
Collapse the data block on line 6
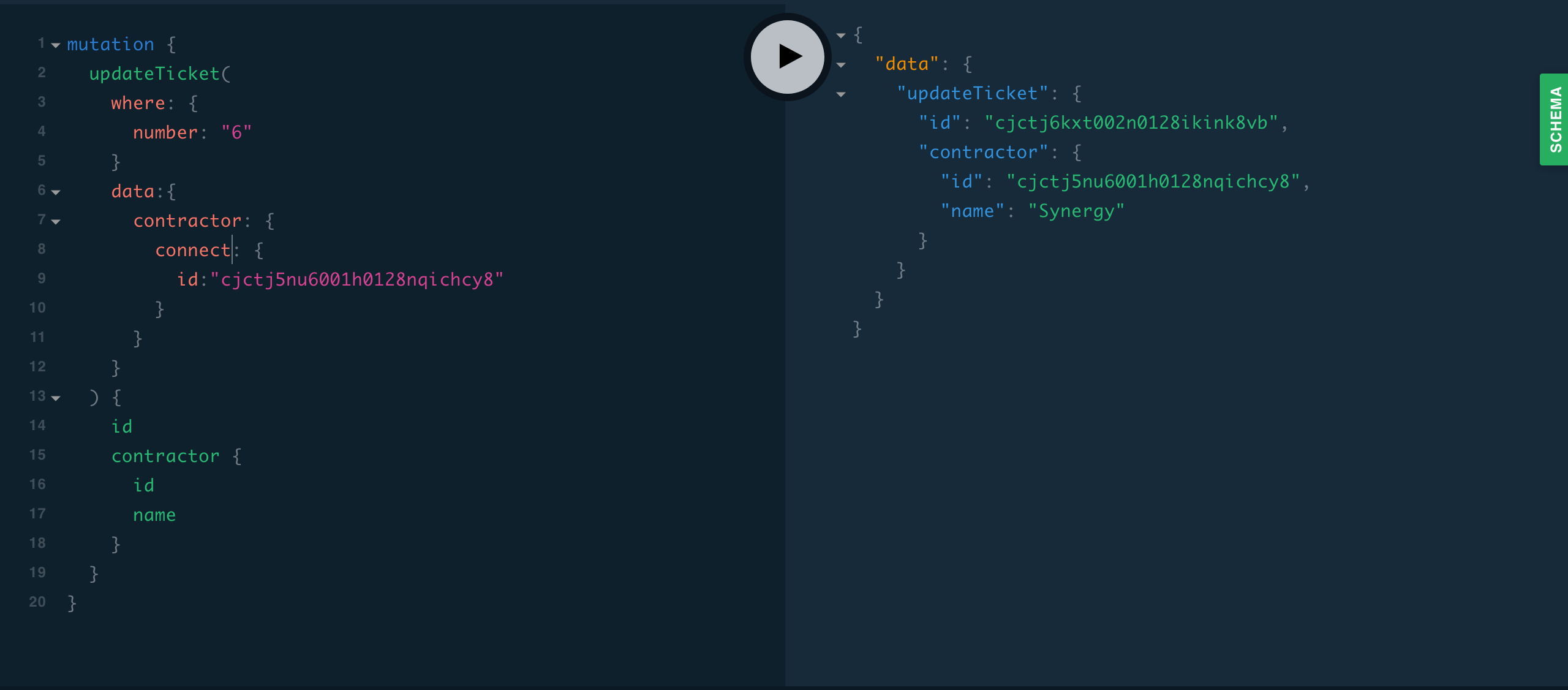point(56,192)
